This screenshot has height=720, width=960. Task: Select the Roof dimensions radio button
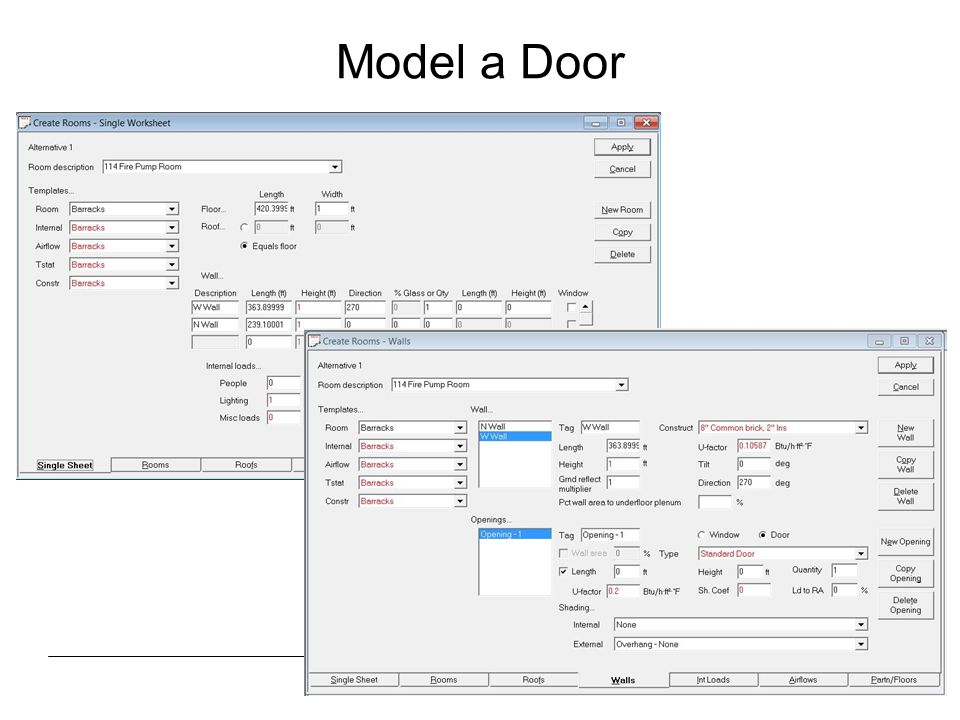[244, 227]
